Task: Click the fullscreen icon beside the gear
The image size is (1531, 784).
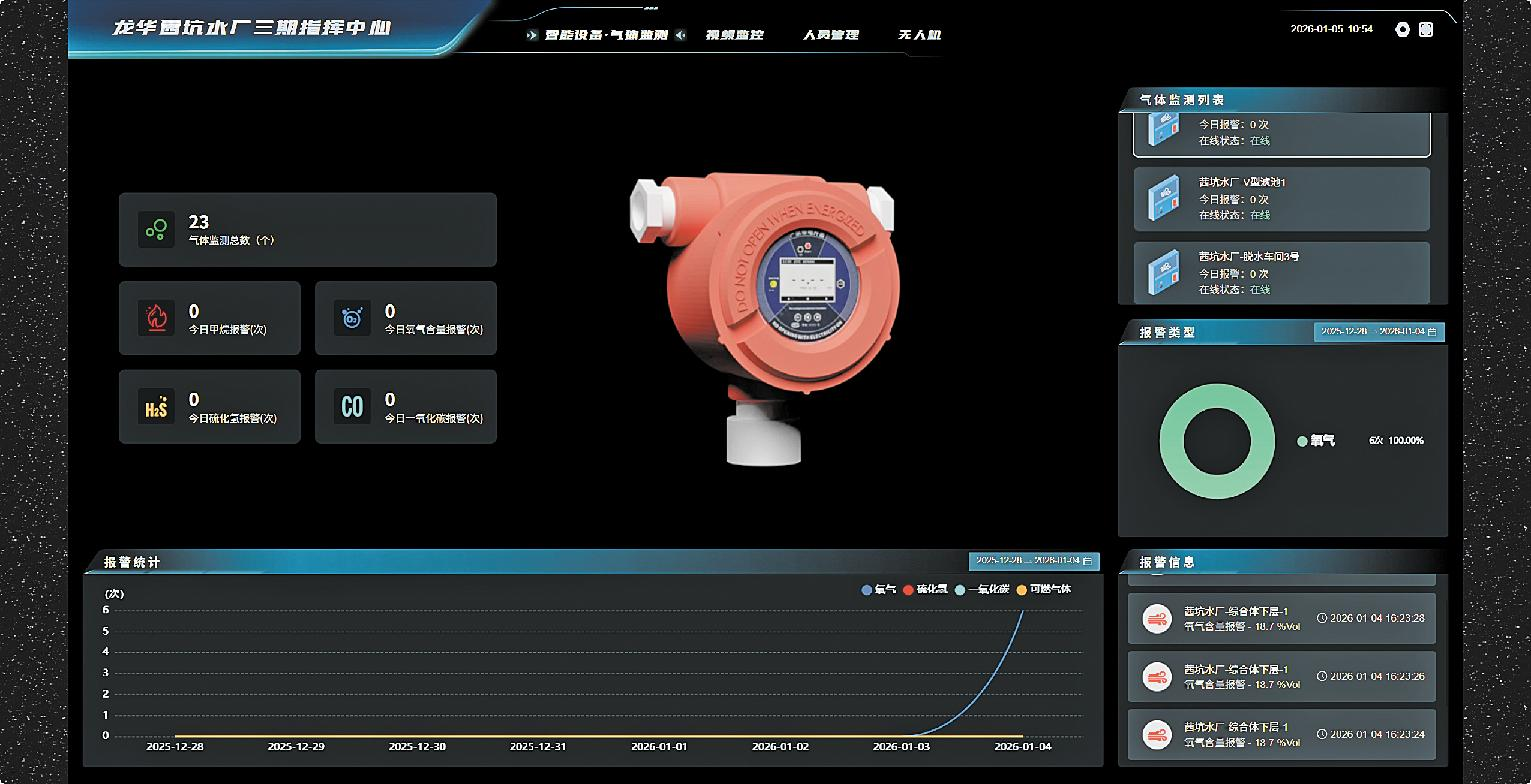Action: tap(1426, 30)
